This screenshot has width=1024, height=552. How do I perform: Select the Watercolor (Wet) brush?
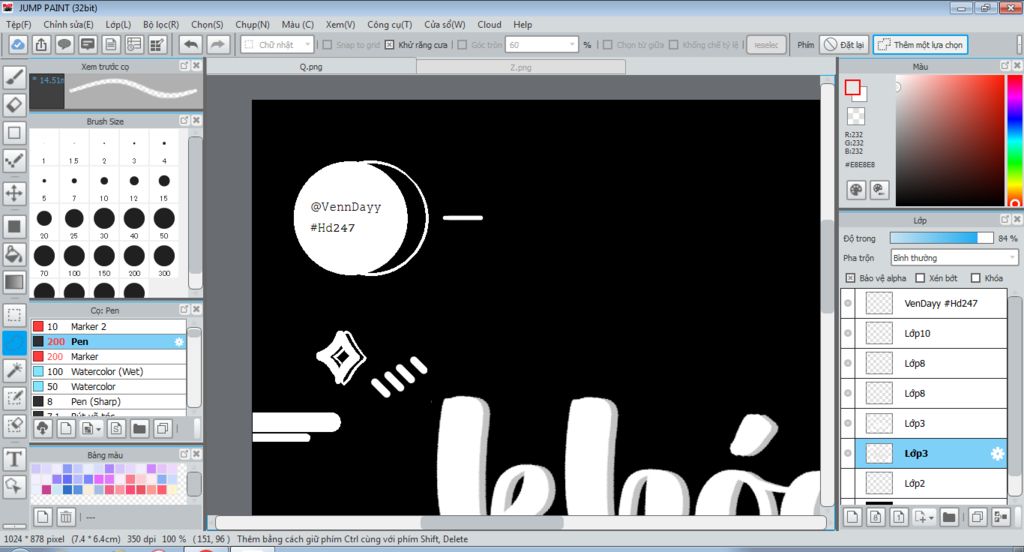108,372
